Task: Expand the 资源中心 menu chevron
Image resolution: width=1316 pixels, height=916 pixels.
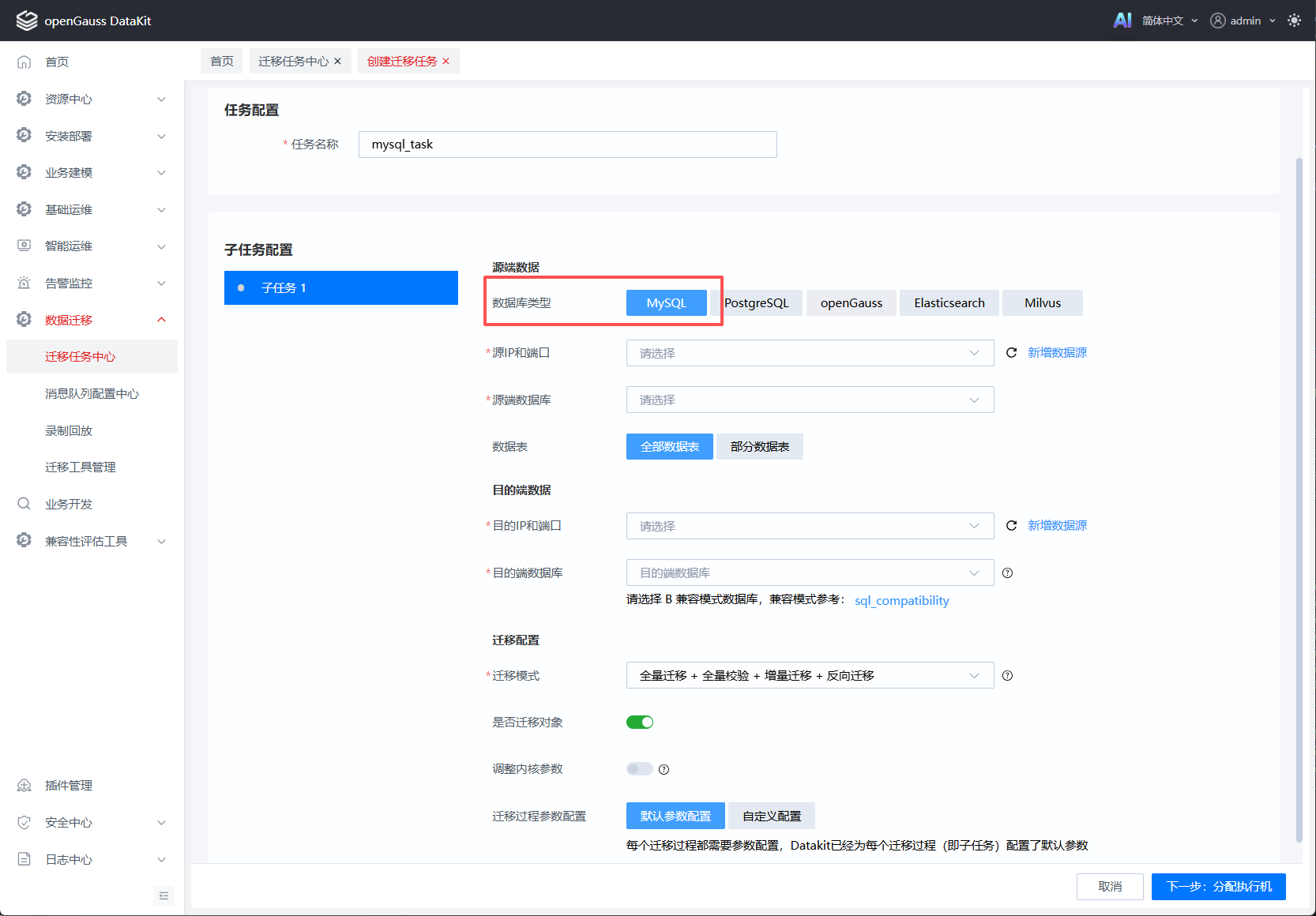Action: (161, 99)
